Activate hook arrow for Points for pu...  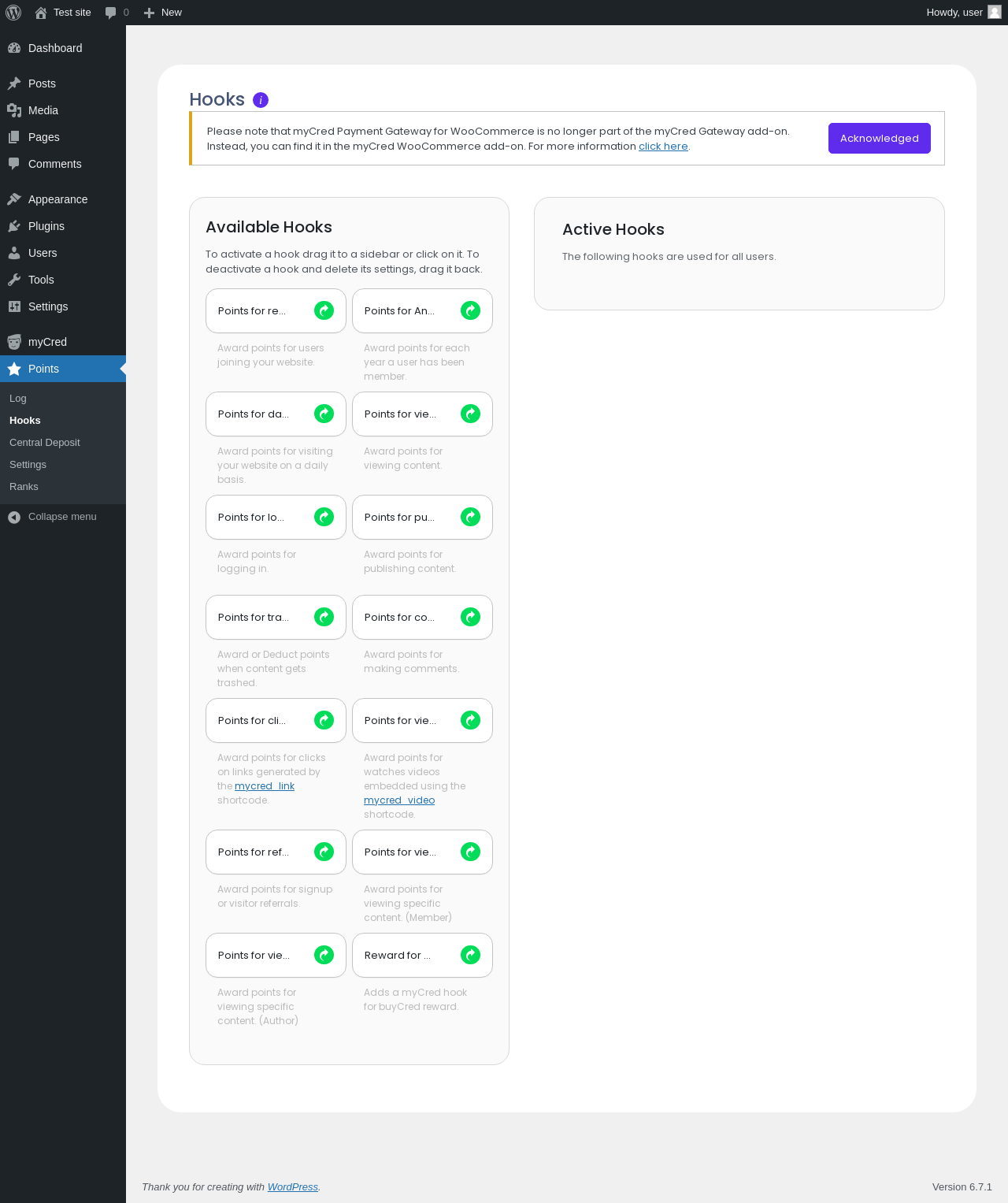click(x=470, y=517)
